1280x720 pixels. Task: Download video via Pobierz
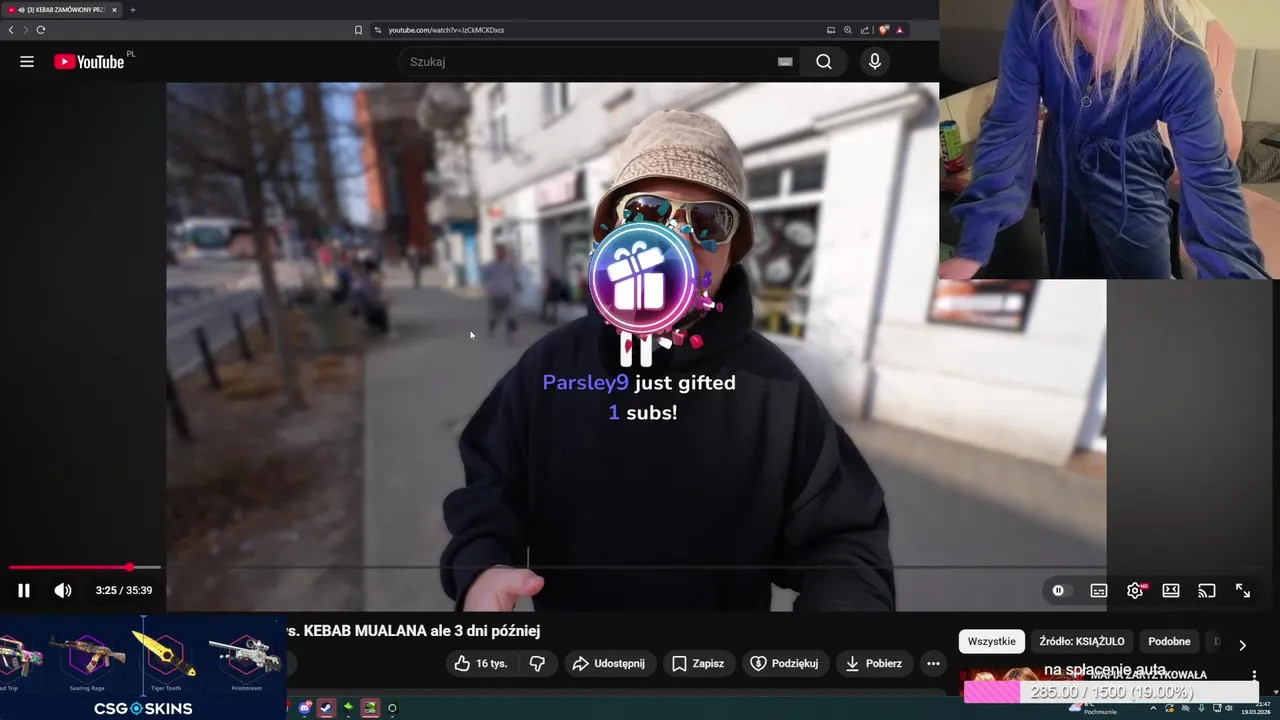(x=874, y=663)
